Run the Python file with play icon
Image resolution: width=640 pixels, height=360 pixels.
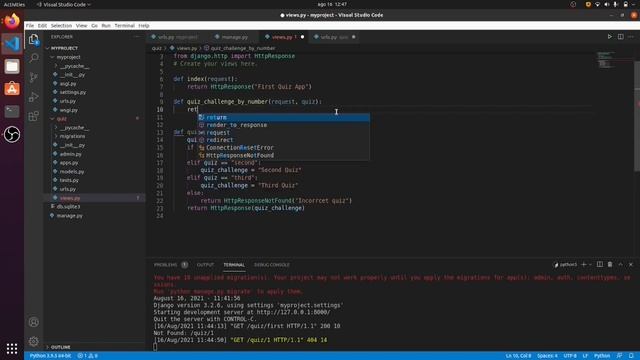[609, 37]
